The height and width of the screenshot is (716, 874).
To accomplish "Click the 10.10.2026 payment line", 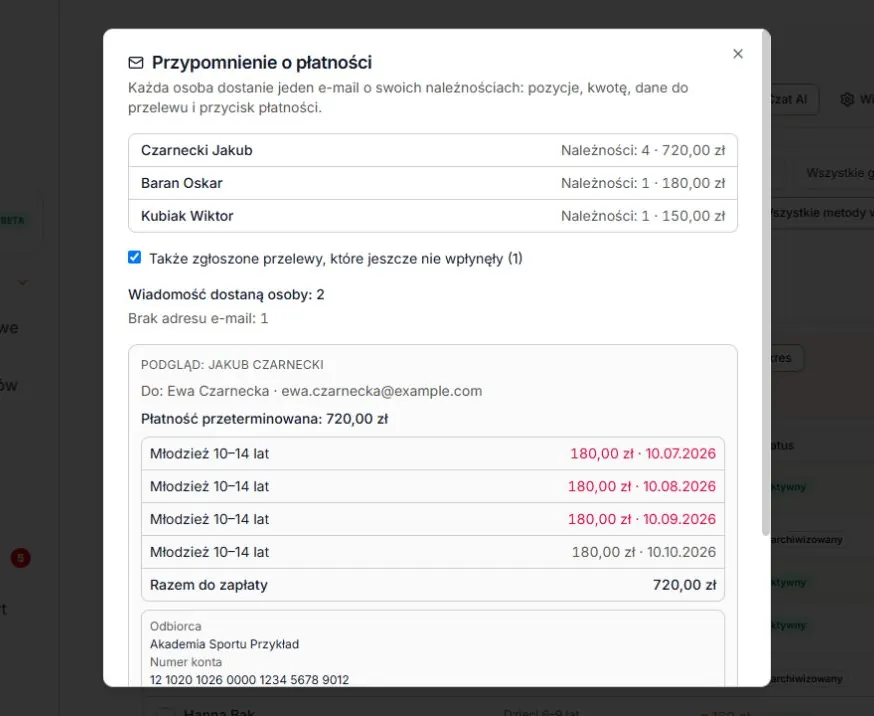I will coord(433,552).
